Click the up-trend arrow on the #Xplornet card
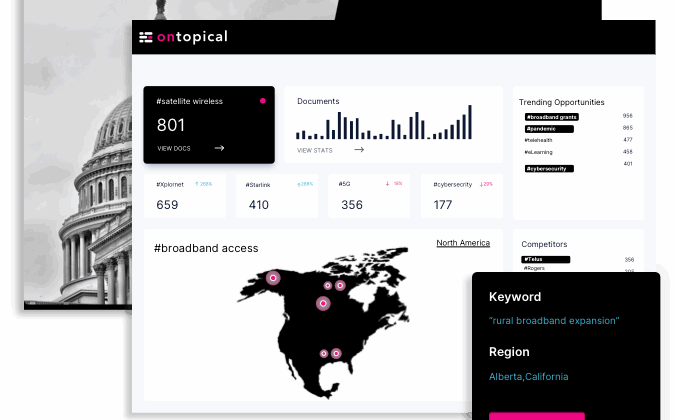675x420 pixels. [197, 184]
